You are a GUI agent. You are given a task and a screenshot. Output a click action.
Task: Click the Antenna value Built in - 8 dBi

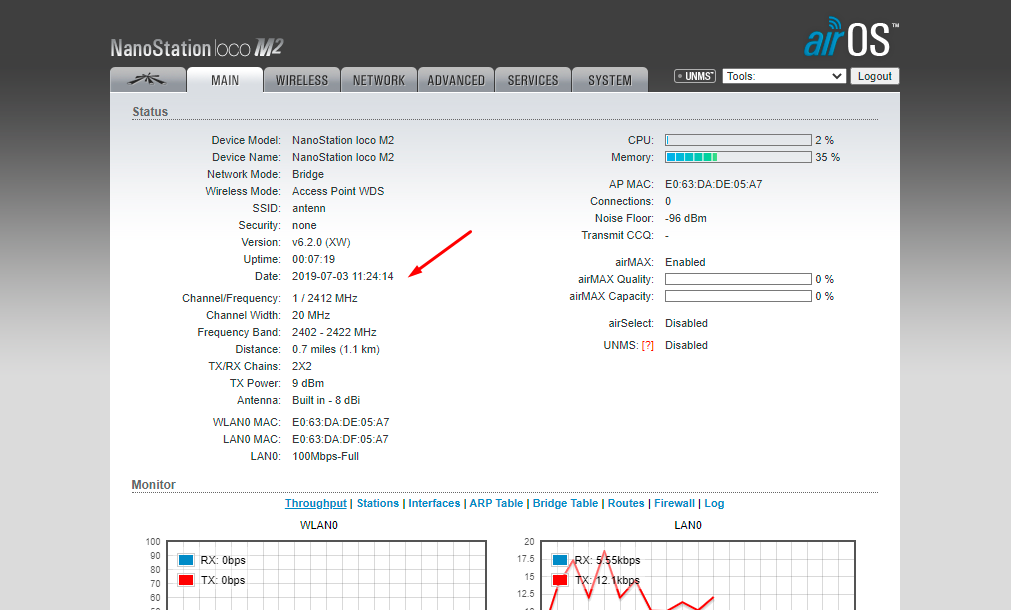pos(326,400)
